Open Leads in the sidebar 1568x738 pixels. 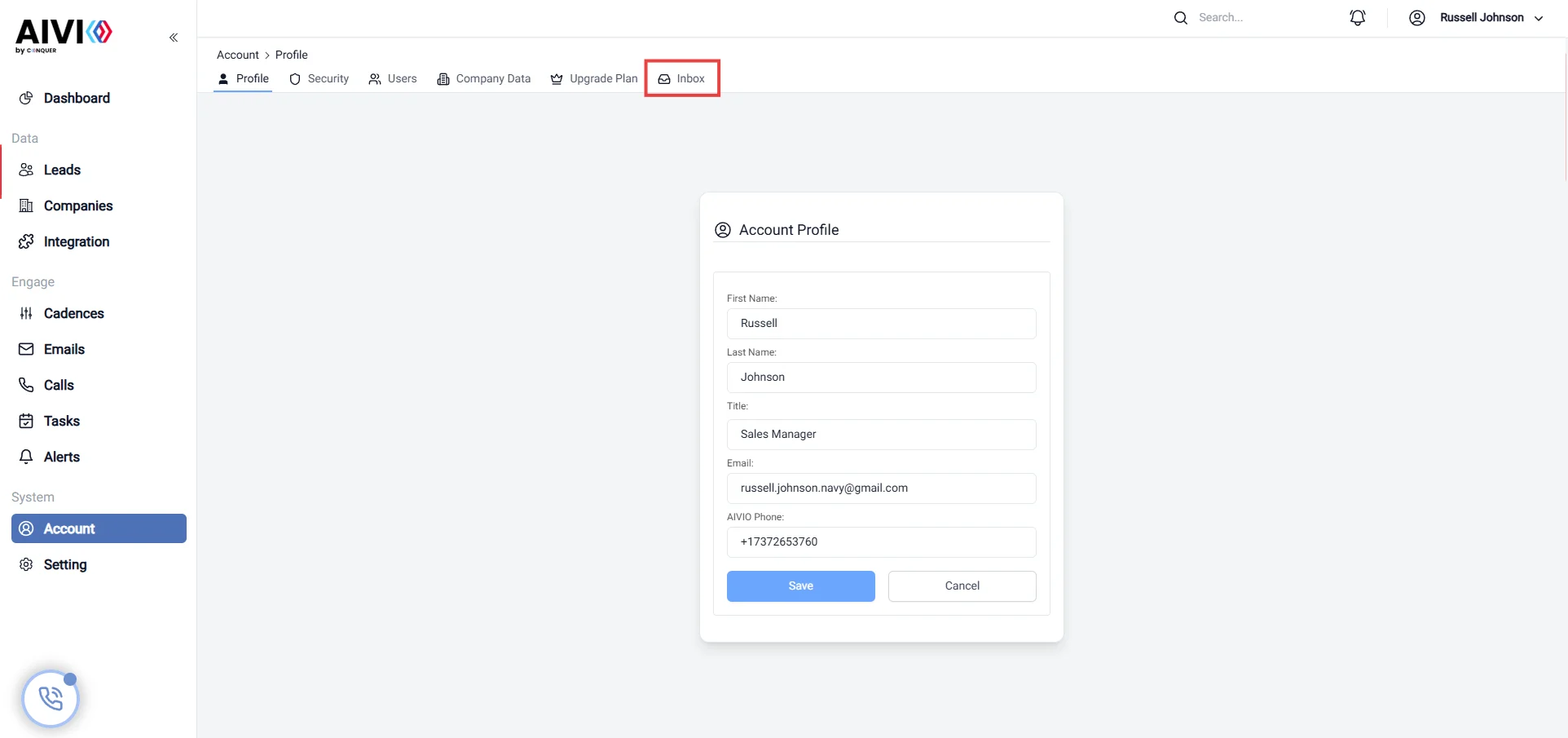tap(62, 170)
